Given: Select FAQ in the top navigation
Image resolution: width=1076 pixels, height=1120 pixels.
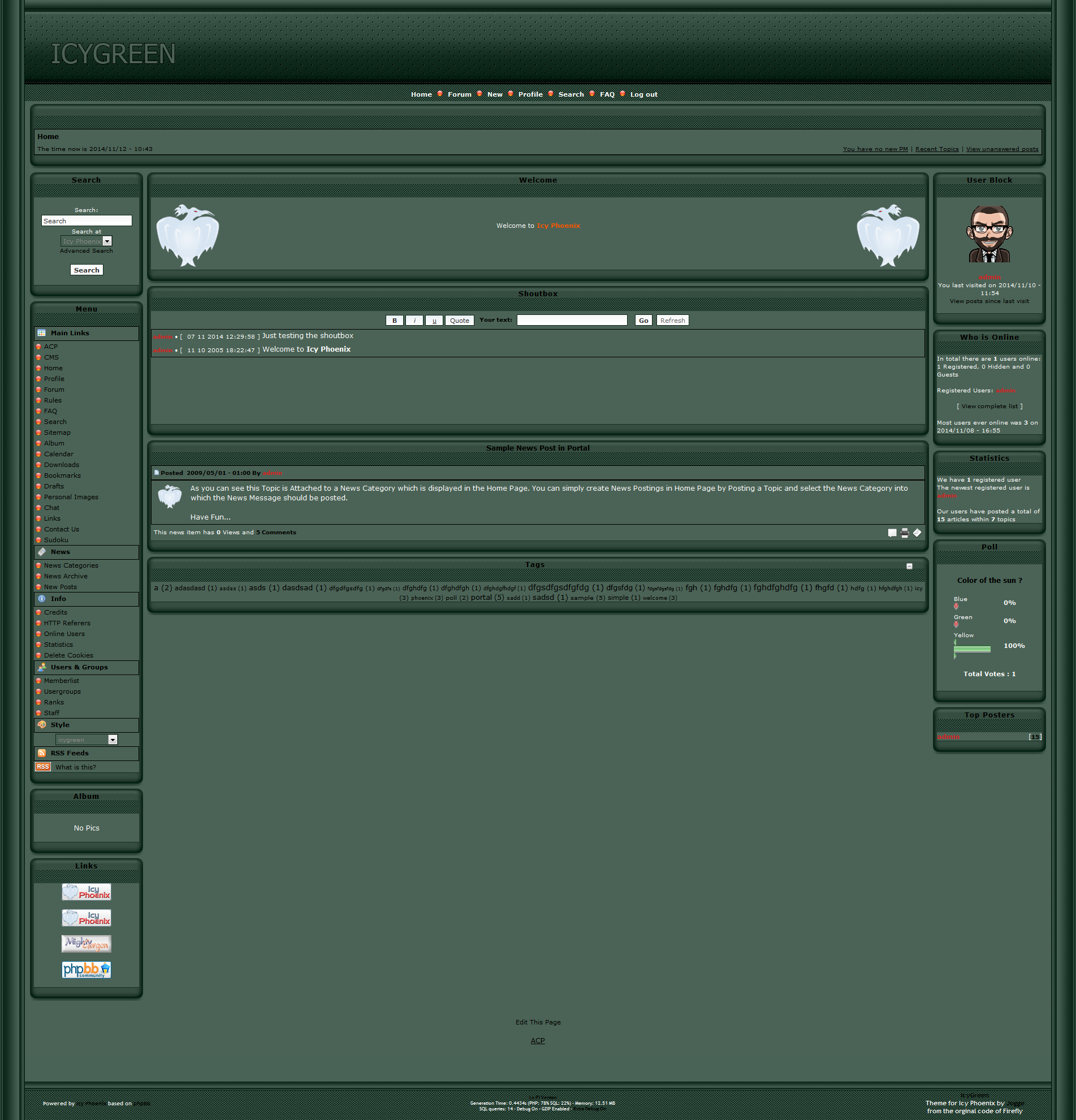Looking at the screenshot, I should click(607, 94).
